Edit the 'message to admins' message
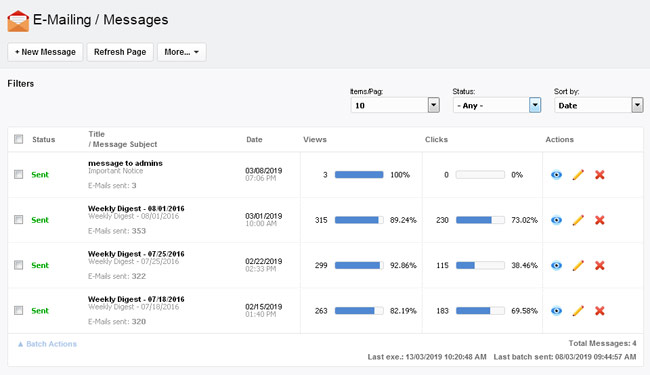The height and width of the screenshot is (375, 650). click(x=578, y=175)
